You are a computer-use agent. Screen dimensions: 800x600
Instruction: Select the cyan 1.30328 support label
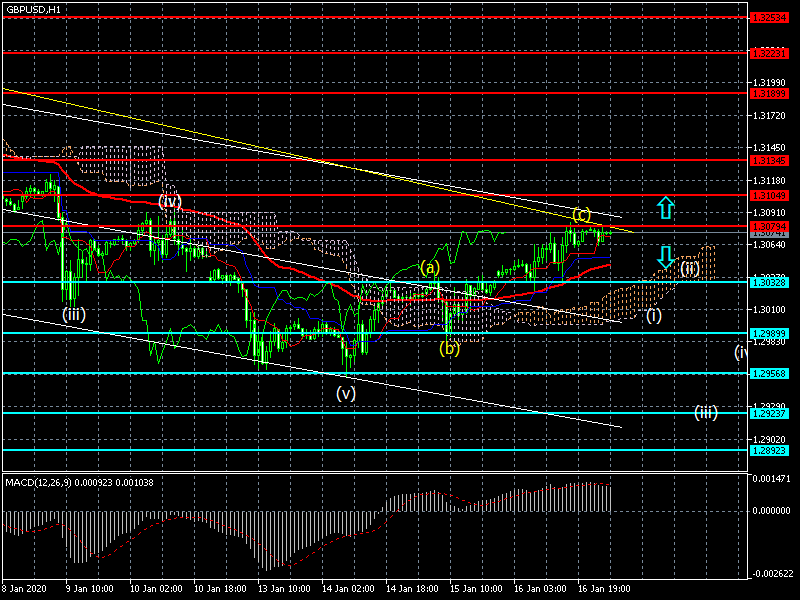tap(769, 282)
